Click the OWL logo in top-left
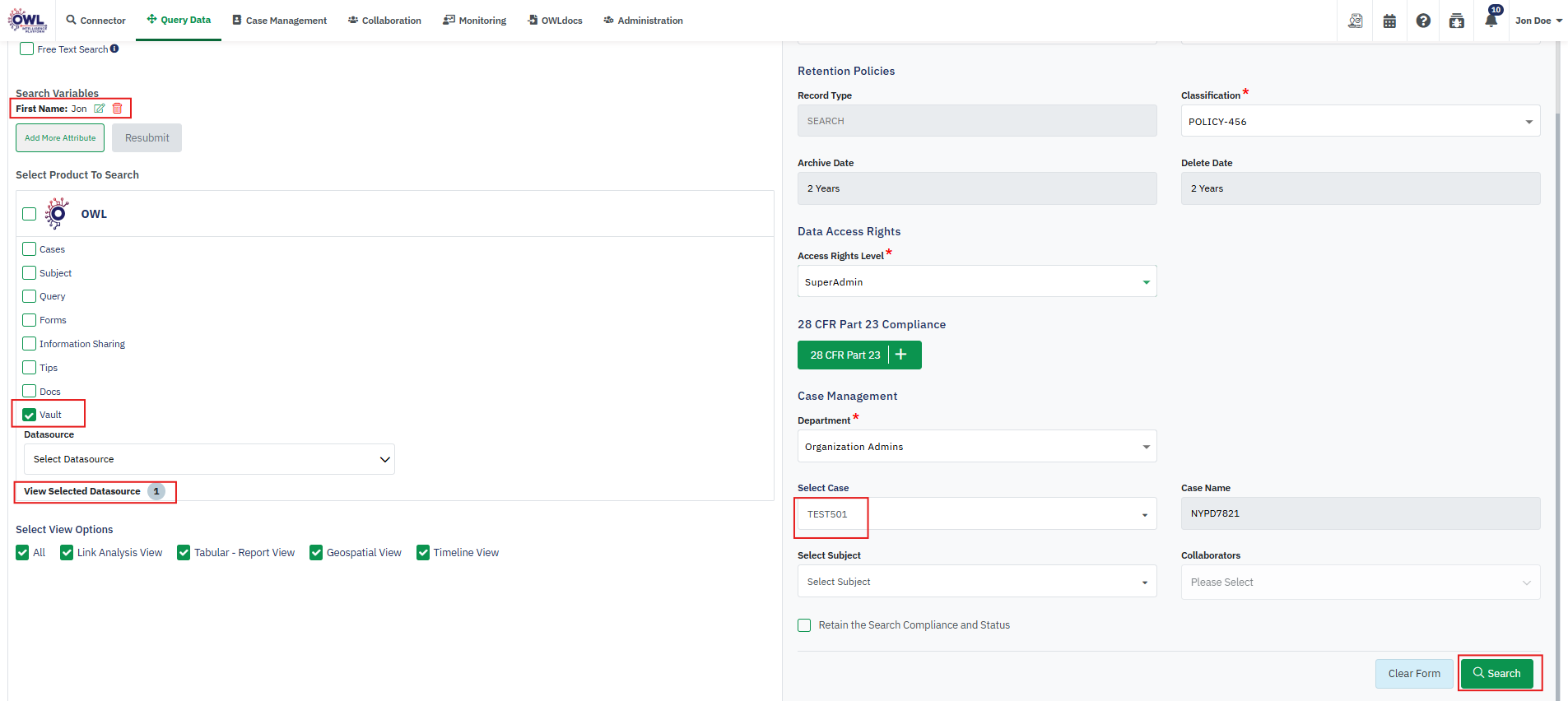Viewport: 1568px width, 701px height. pyautogui.click(x=27, y=21)
